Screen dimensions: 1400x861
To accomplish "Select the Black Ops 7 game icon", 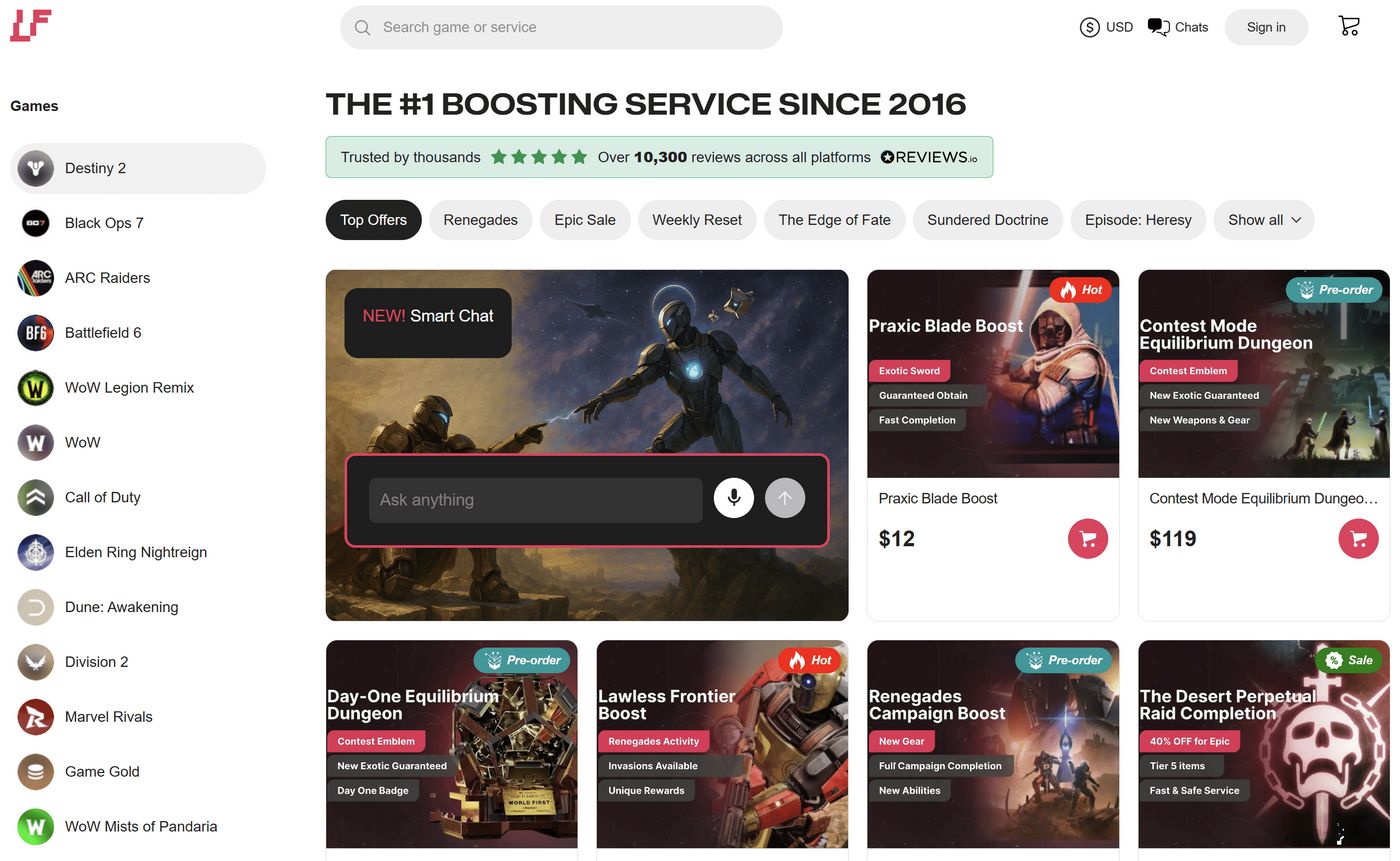I will (35, 223).
